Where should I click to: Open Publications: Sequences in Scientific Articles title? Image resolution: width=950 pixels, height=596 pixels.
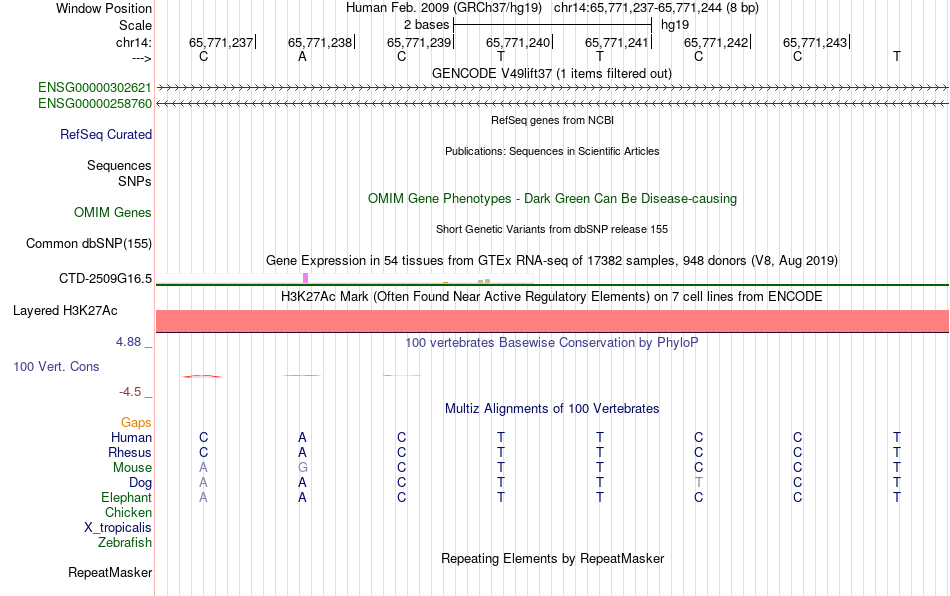552,151
